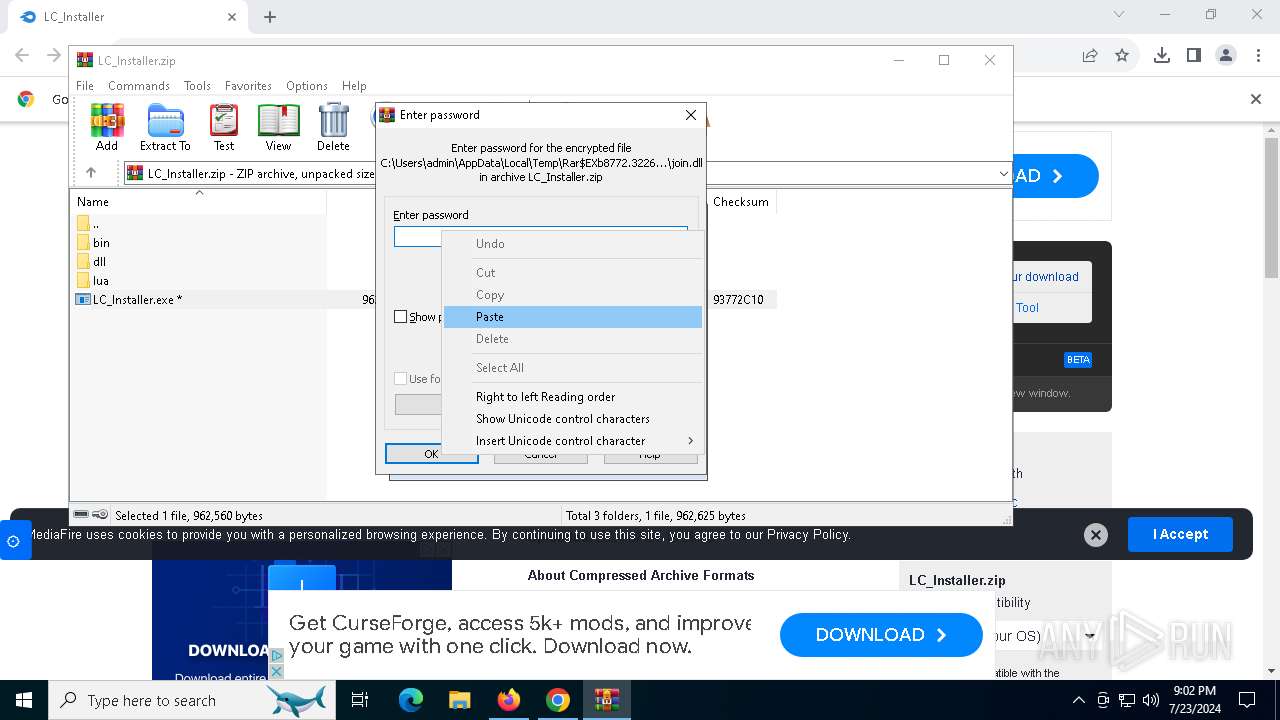Toggle Show password checkbox

click(401, 317)
